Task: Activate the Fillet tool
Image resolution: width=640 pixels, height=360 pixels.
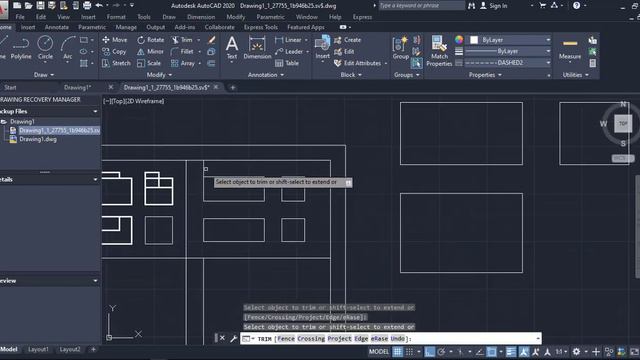Action: [182, 51]
